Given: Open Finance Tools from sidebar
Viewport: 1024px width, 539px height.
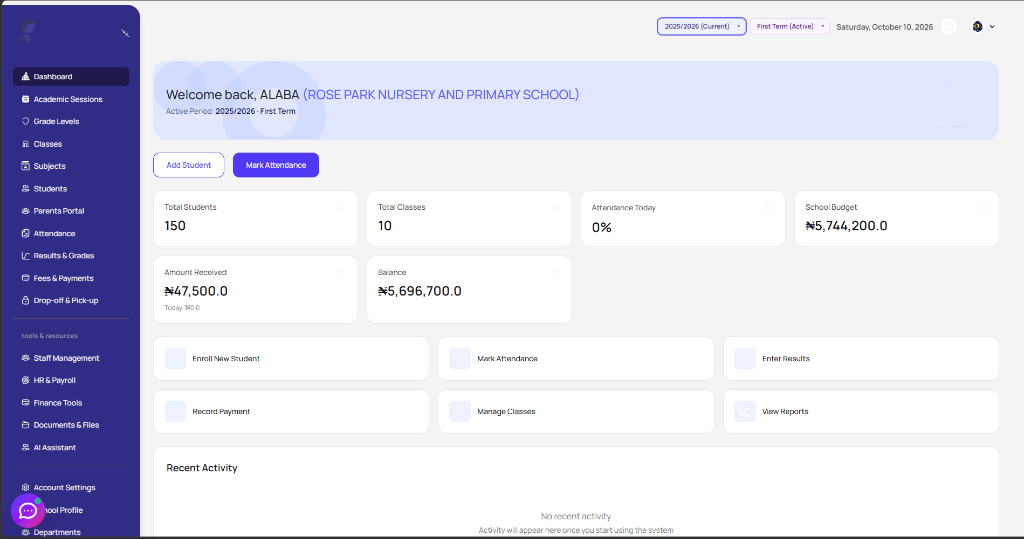Looking at the screenshot, I should 71,403.
